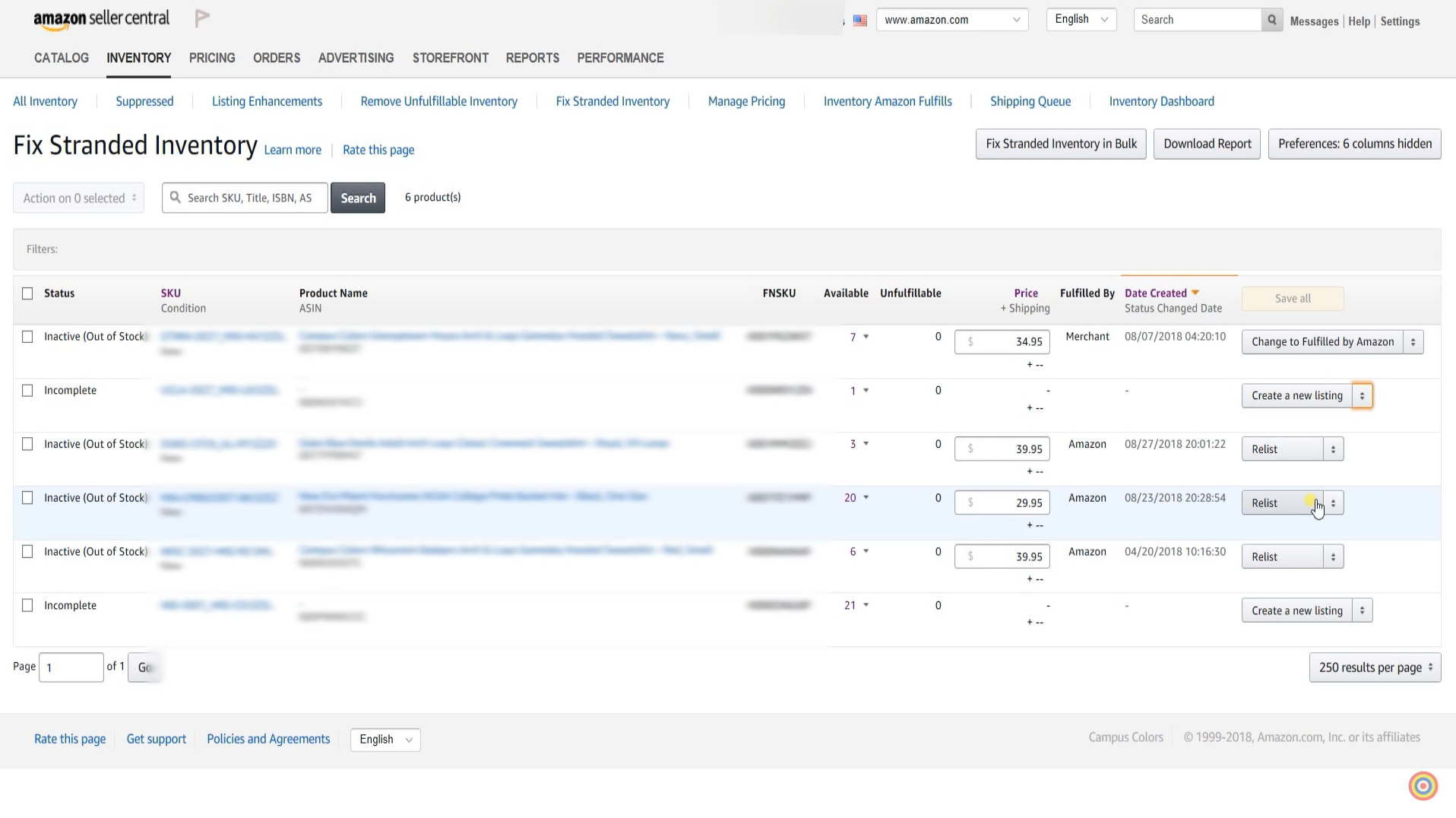
Task: Toggle the select-all checkbox in table header
Action: click(x=27, y=293)
